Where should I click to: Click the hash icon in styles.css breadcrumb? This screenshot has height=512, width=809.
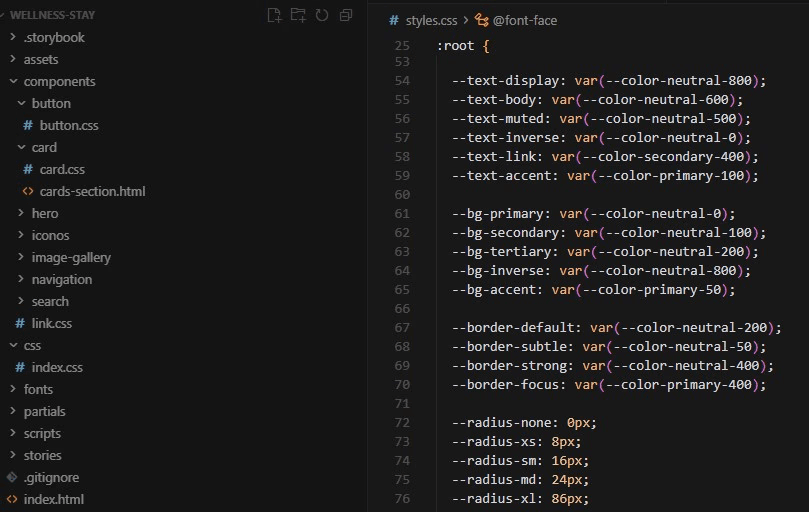click(x=394, y=20)
